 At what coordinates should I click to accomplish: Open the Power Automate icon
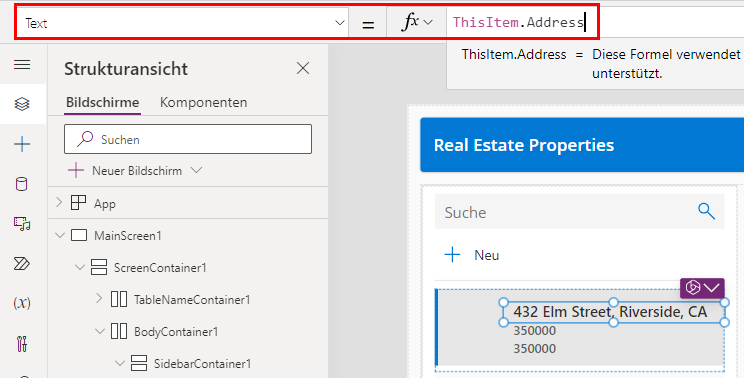[22, 263]
